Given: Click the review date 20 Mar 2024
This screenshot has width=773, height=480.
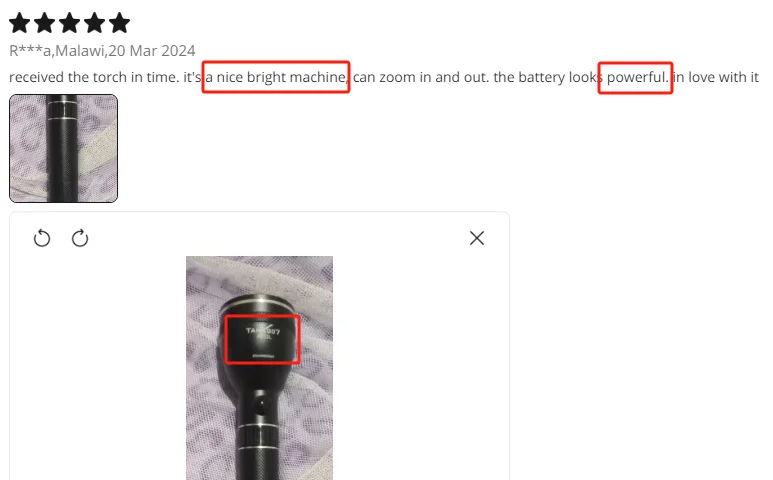Looking at the screenshot, I should 152,51.
